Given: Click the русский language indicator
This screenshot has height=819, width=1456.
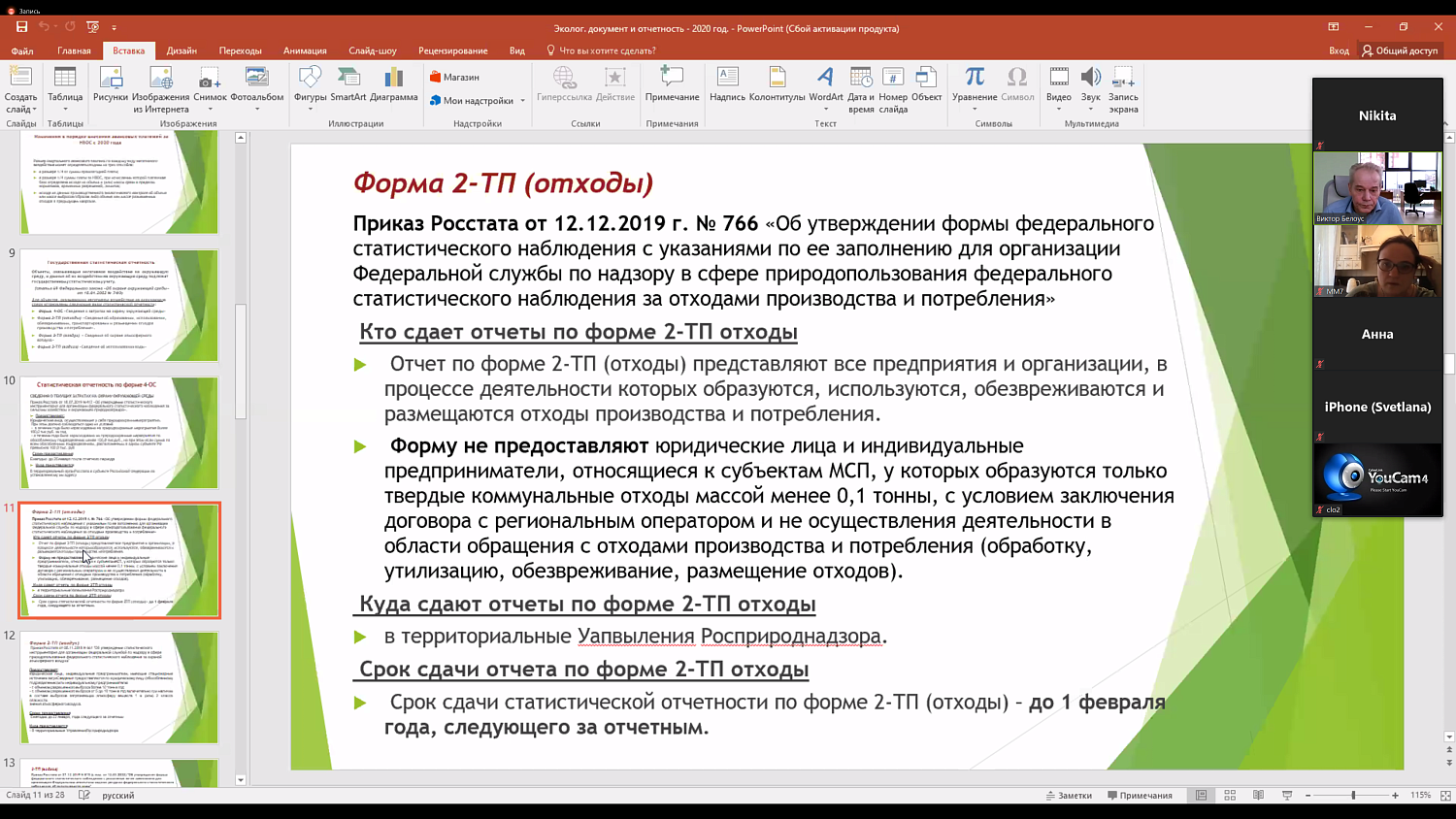Looking at the screenshot, I should (x=118, y=795).
